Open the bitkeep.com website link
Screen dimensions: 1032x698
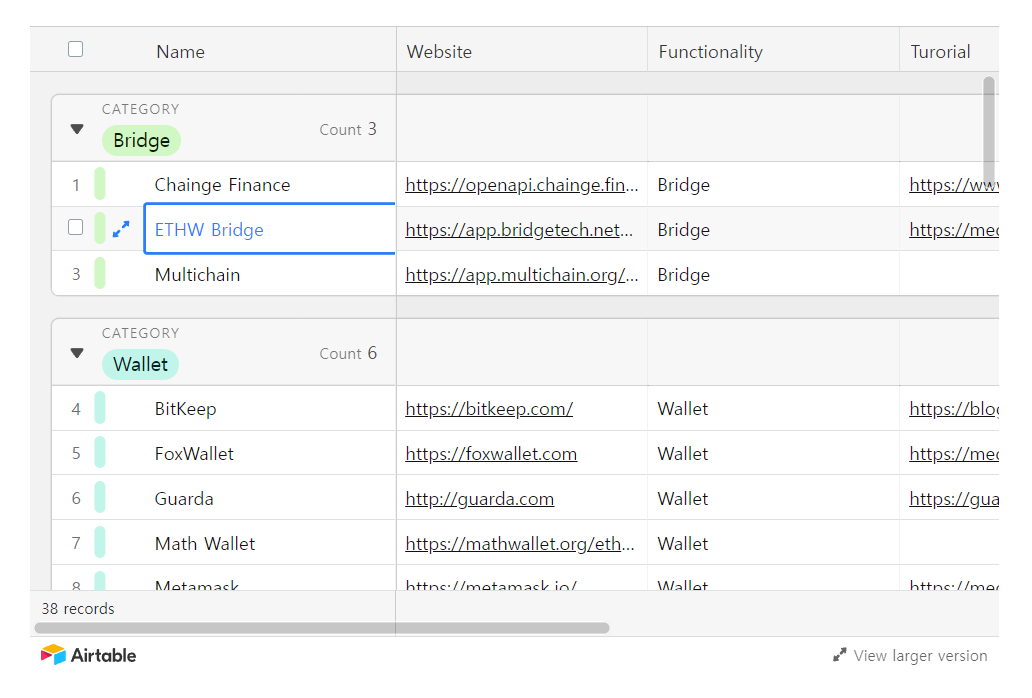pos(489,409)
